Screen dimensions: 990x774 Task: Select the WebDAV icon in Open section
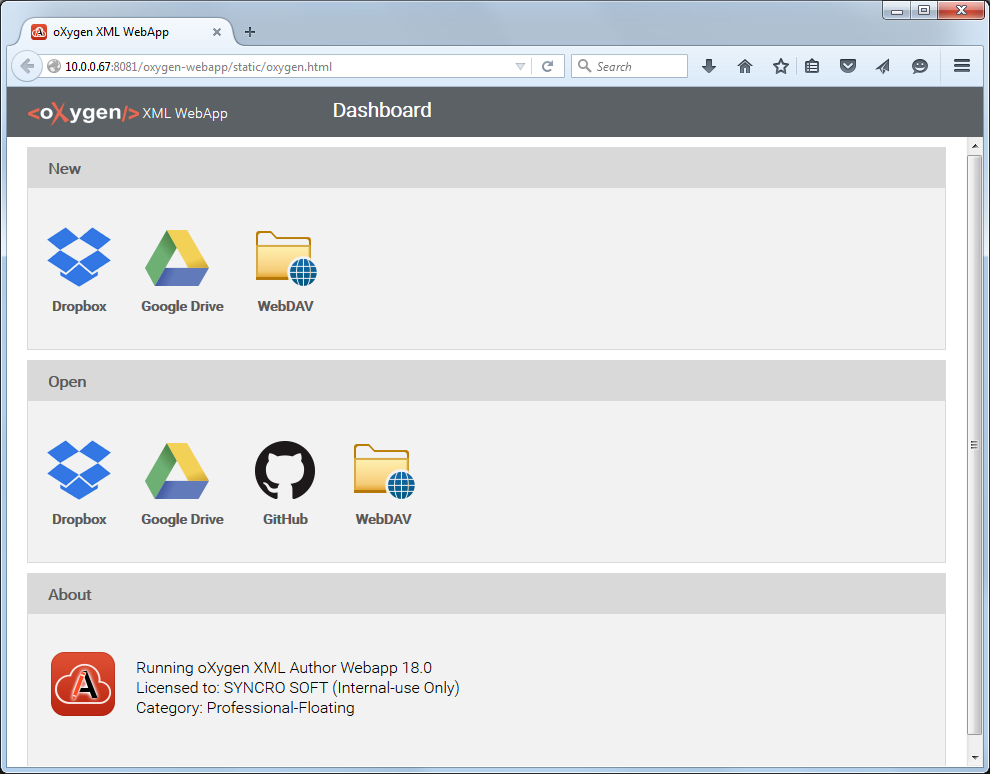(384, 472)
